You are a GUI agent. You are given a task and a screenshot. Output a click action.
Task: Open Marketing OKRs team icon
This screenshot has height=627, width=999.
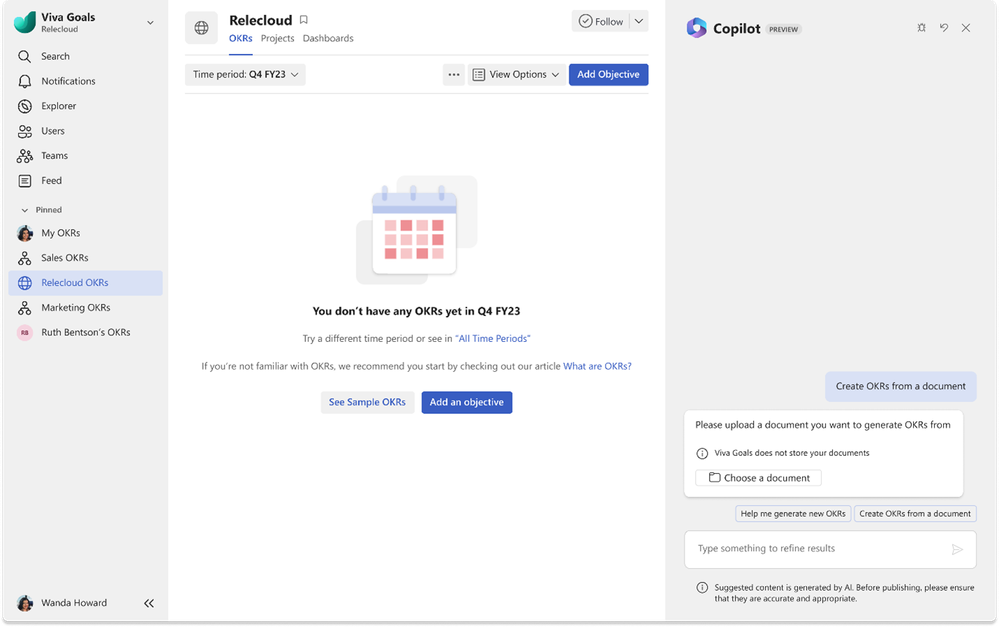click(x=25, y=308)
